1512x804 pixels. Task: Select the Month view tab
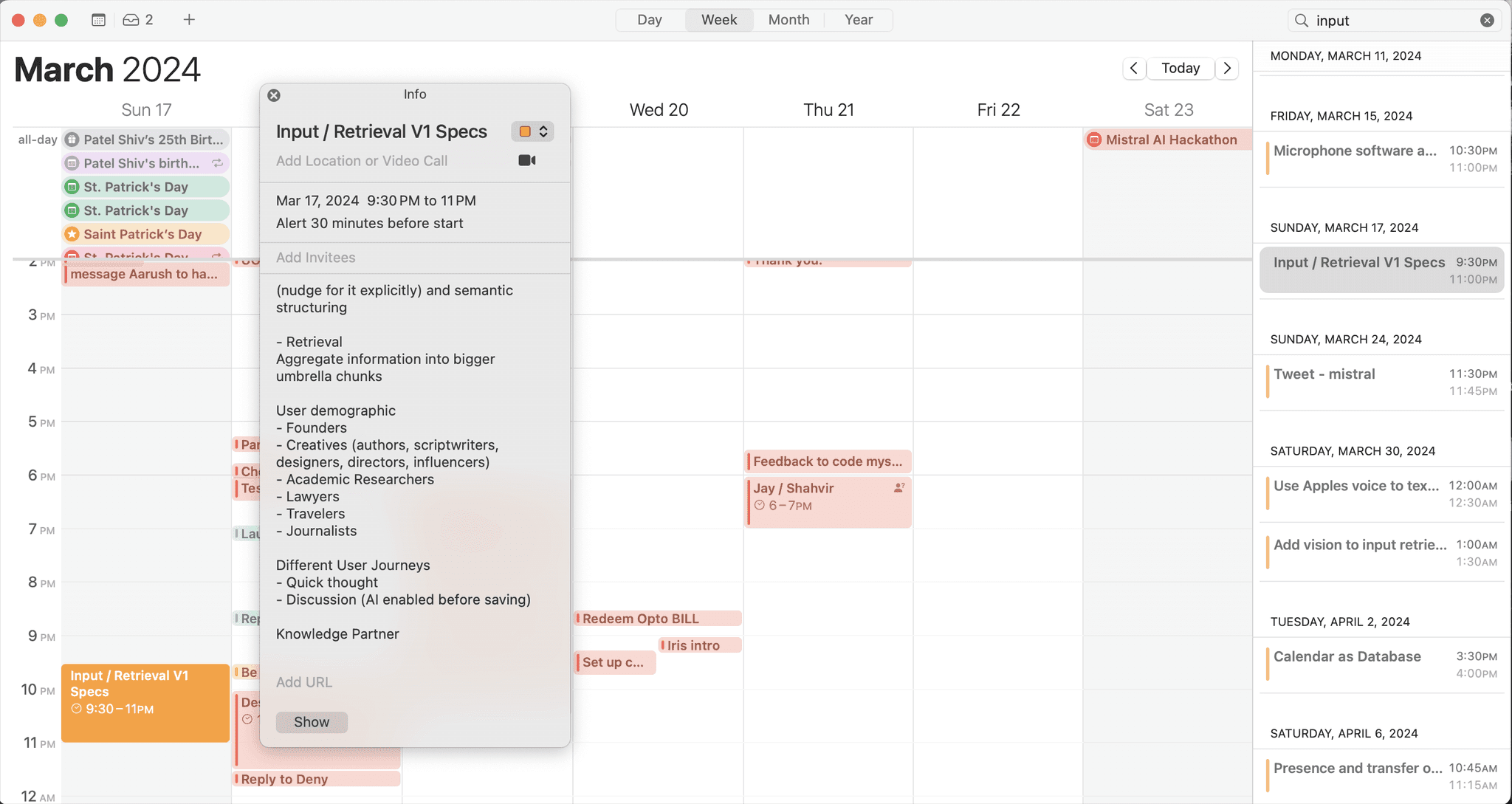point(789,19)
